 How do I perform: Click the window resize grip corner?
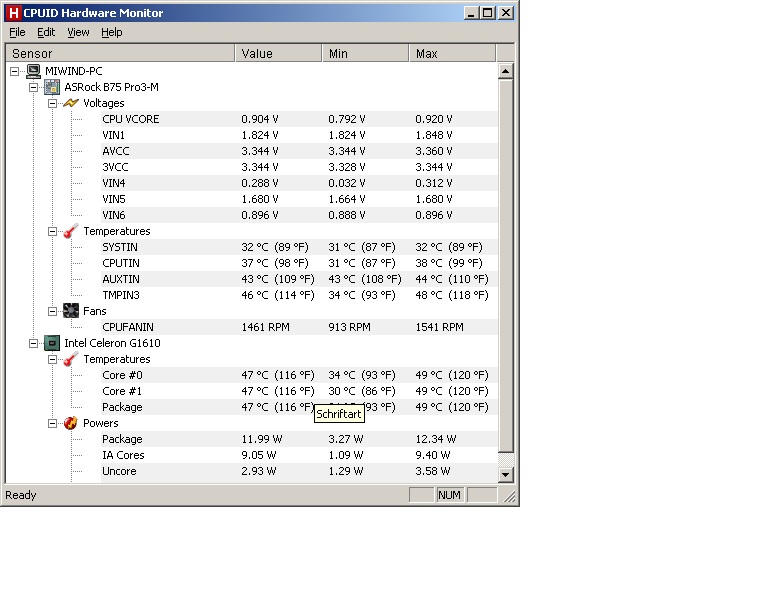(x=509, y=496)
